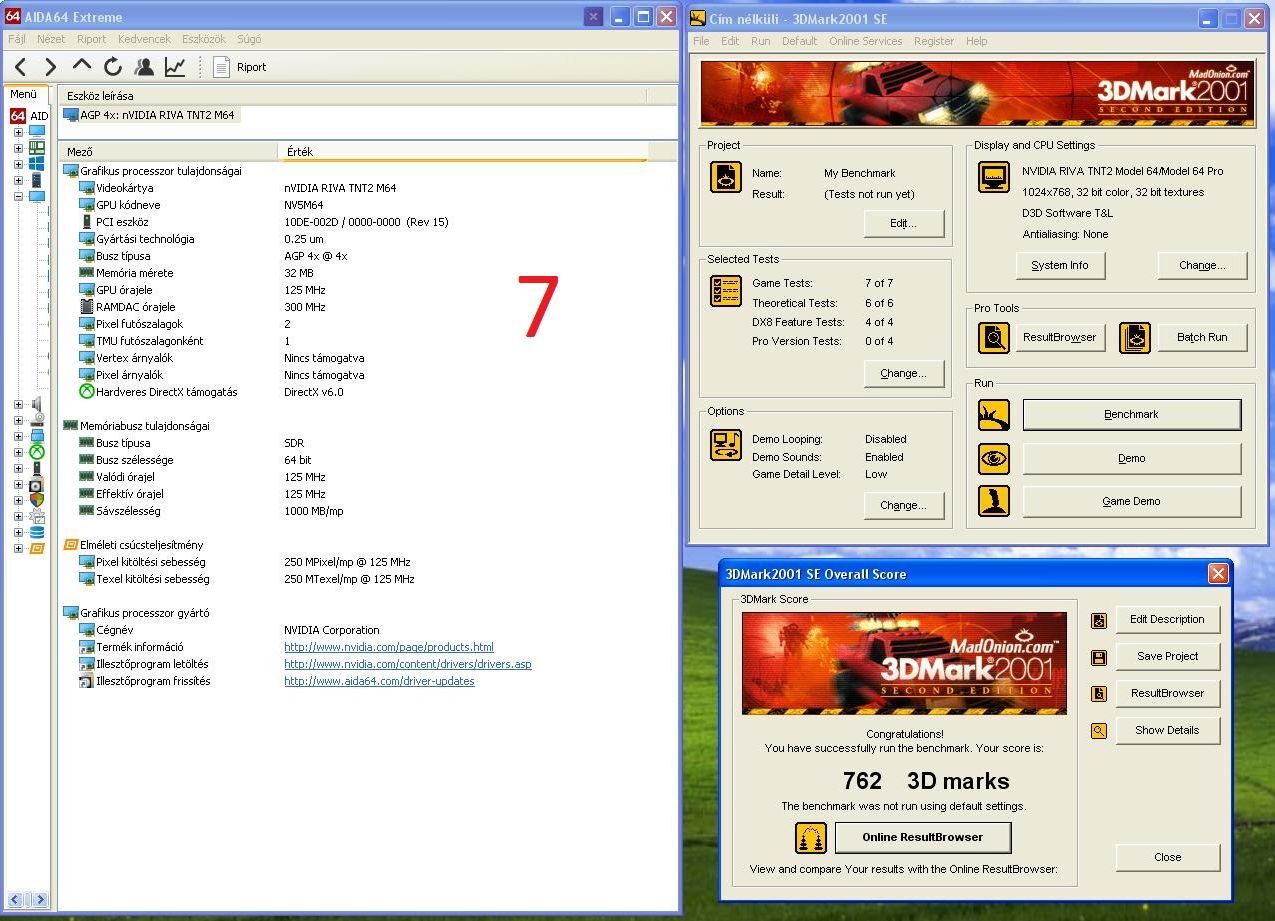
Task: Open the nvidia.com products.html link
Action: (x=389, y=647)
